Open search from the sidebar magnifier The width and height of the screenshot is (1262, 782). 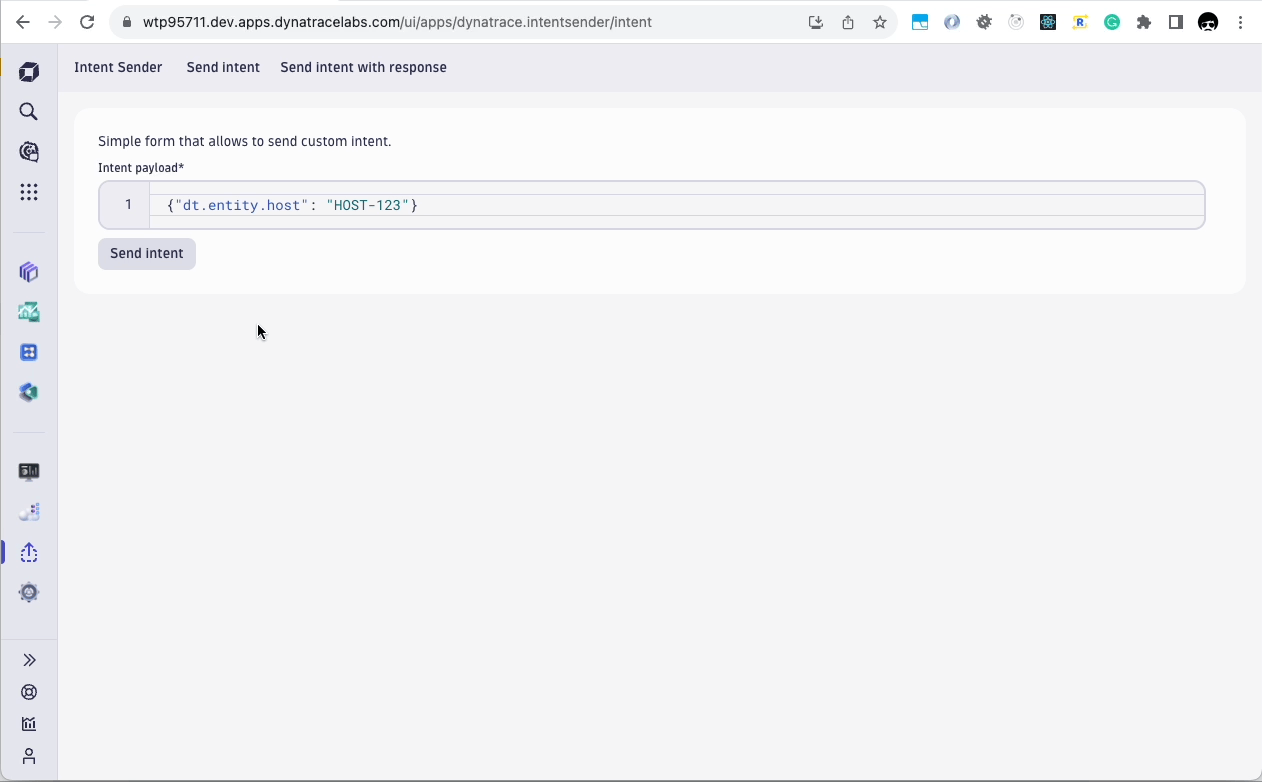click(29, 112)
